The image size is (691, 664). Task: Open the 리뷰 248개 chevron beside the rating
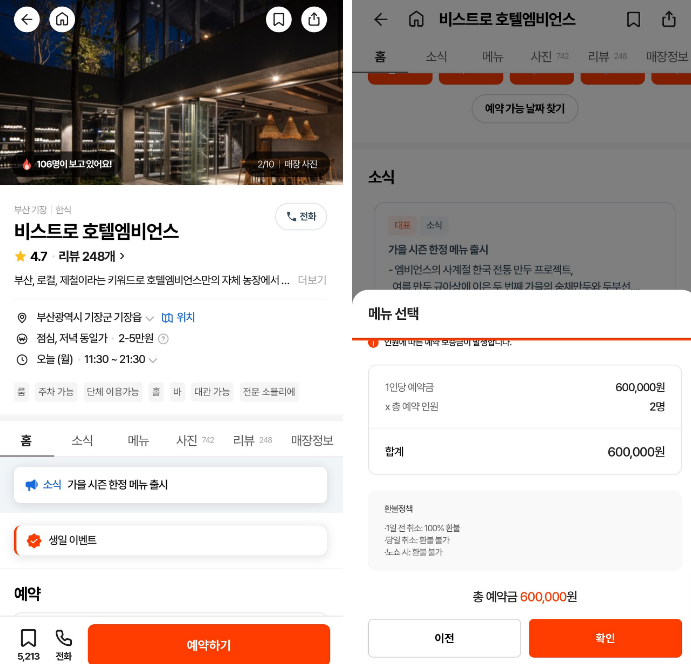(121, 257)
